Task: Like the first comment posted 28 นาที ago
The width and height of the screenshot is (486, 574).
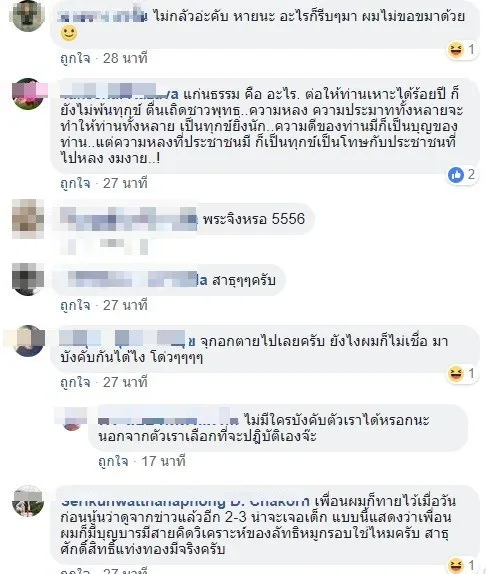Action: (x=75, y=59)
